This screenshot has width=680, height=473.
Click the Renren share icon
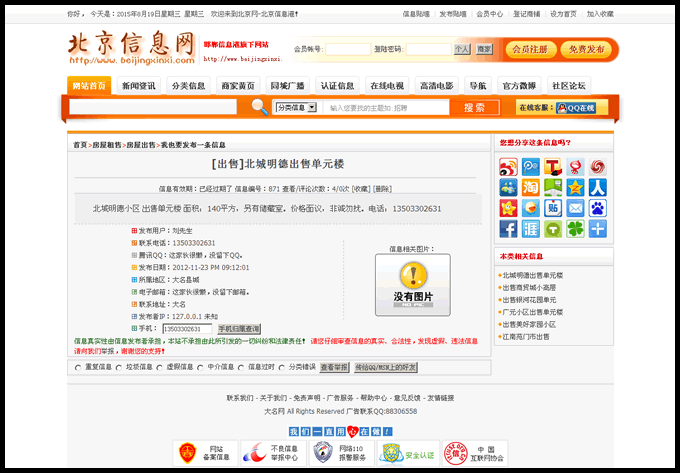[598, 187]
